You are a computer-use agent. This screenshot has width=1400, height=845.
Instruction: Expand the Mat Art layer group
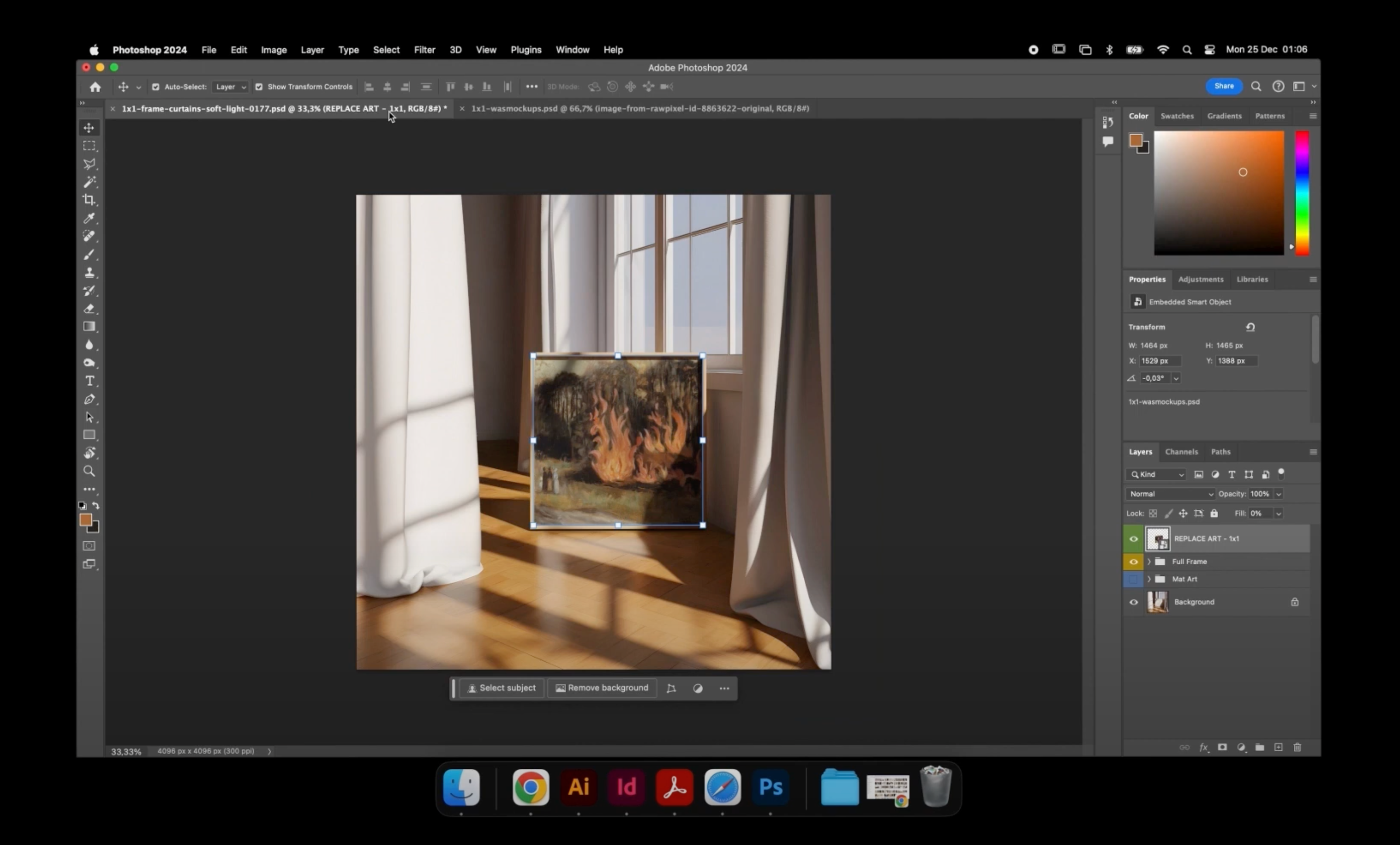click(1148, 579)
